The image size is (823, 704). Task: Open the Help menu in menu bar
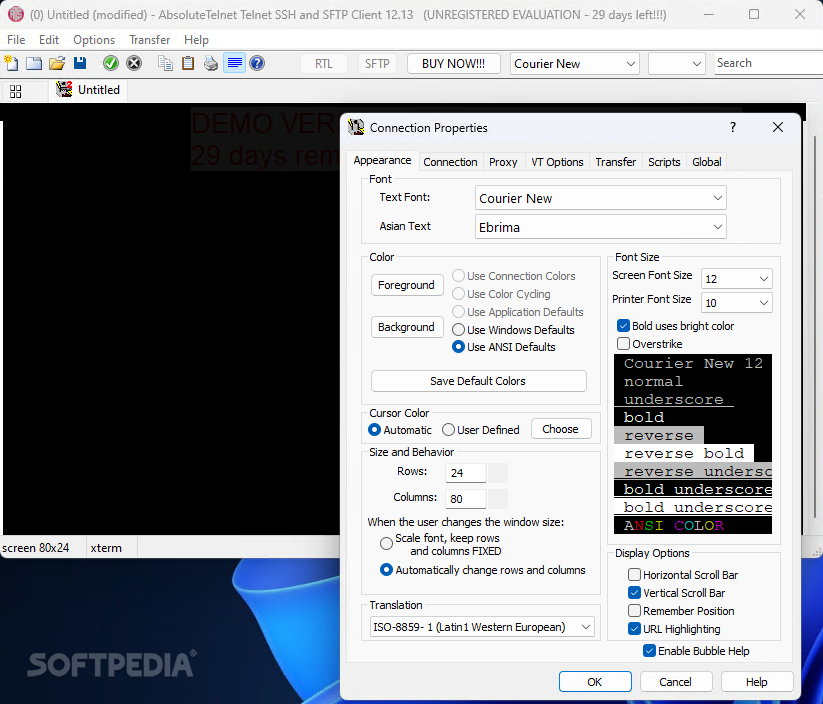pos(196,40)
